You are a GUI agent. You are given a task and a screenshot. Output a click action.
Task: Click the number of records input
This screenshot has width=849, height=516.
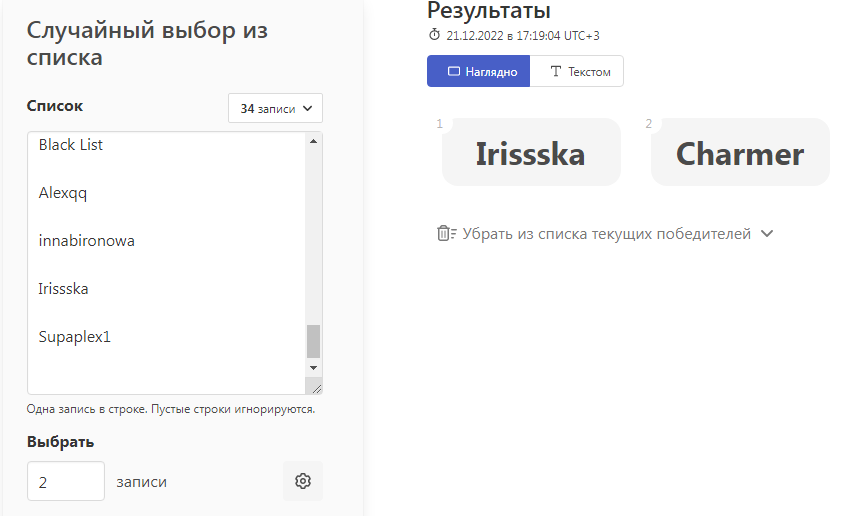(x=66, y=481)
